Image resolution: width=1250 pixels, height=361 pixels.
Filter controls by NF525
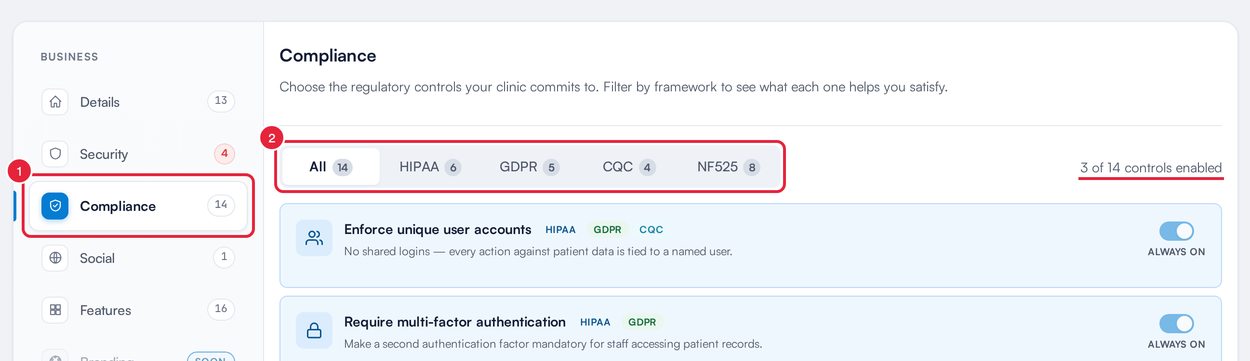(728, 167)
